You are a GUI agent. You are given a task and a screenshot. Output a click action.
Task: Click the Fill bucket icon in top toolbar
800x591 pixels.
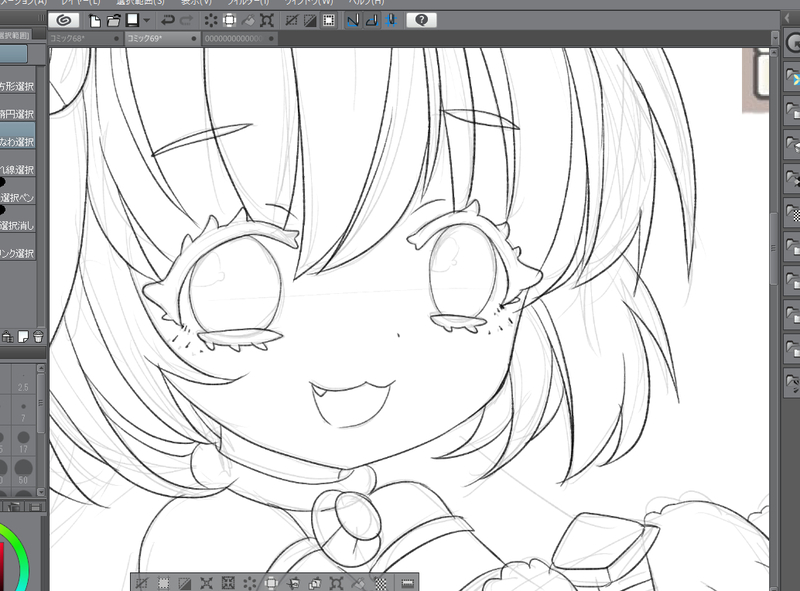(248, 20)
